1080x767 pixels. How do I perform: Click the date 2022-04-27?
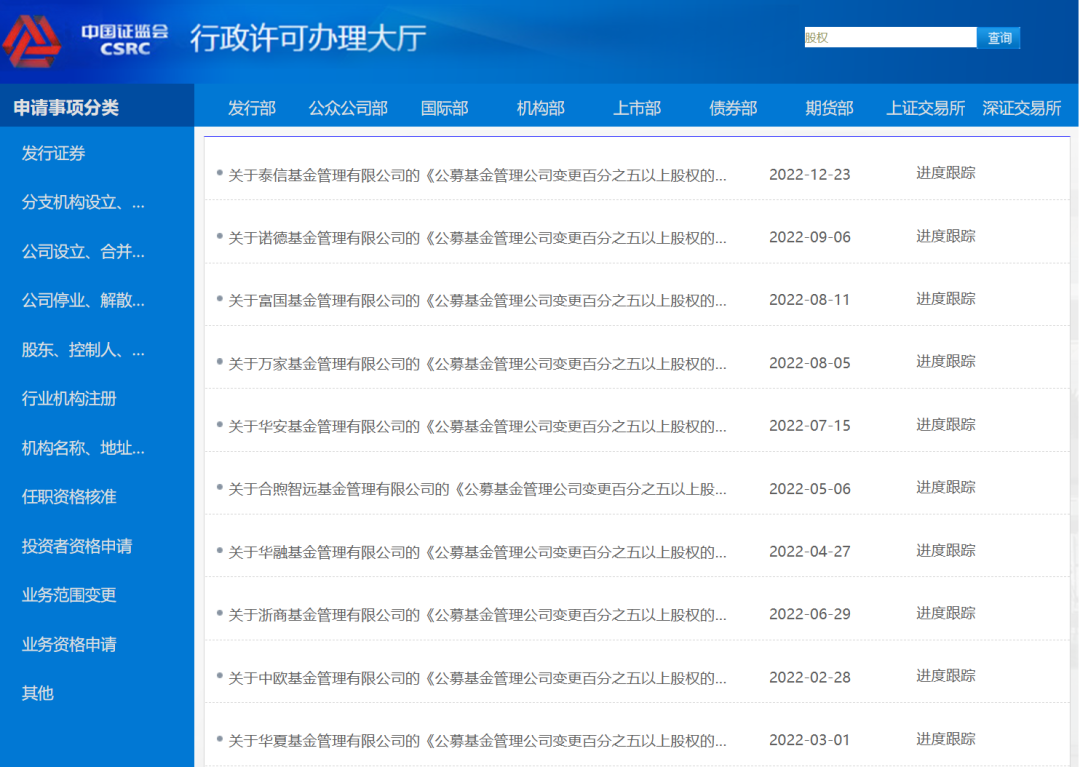point(810,551)
